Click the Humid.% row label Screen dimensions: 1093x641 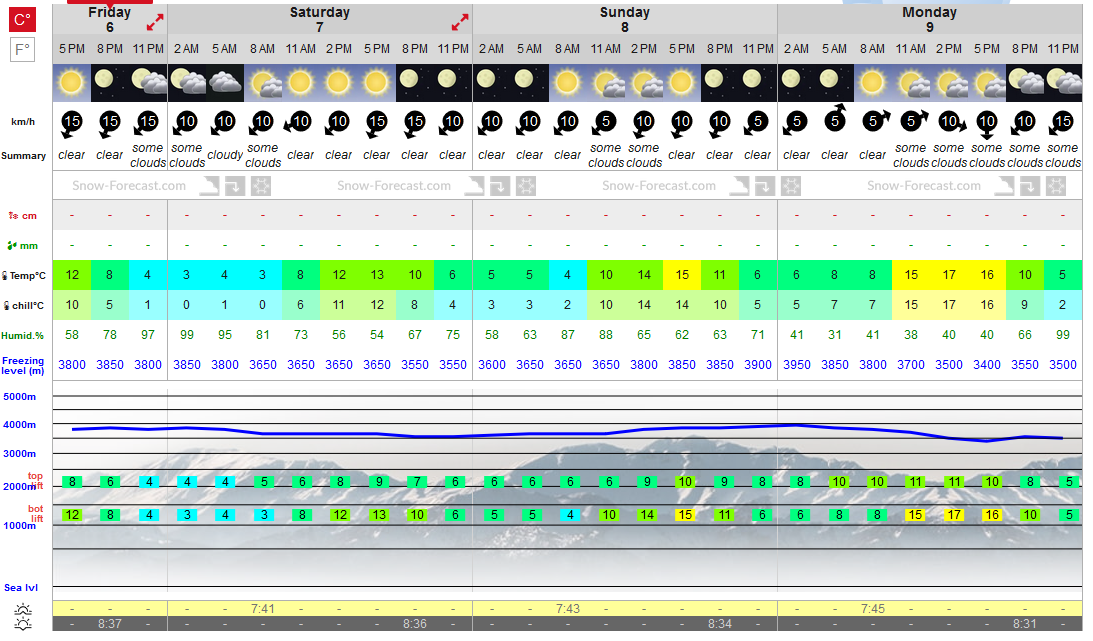(22, 336)
